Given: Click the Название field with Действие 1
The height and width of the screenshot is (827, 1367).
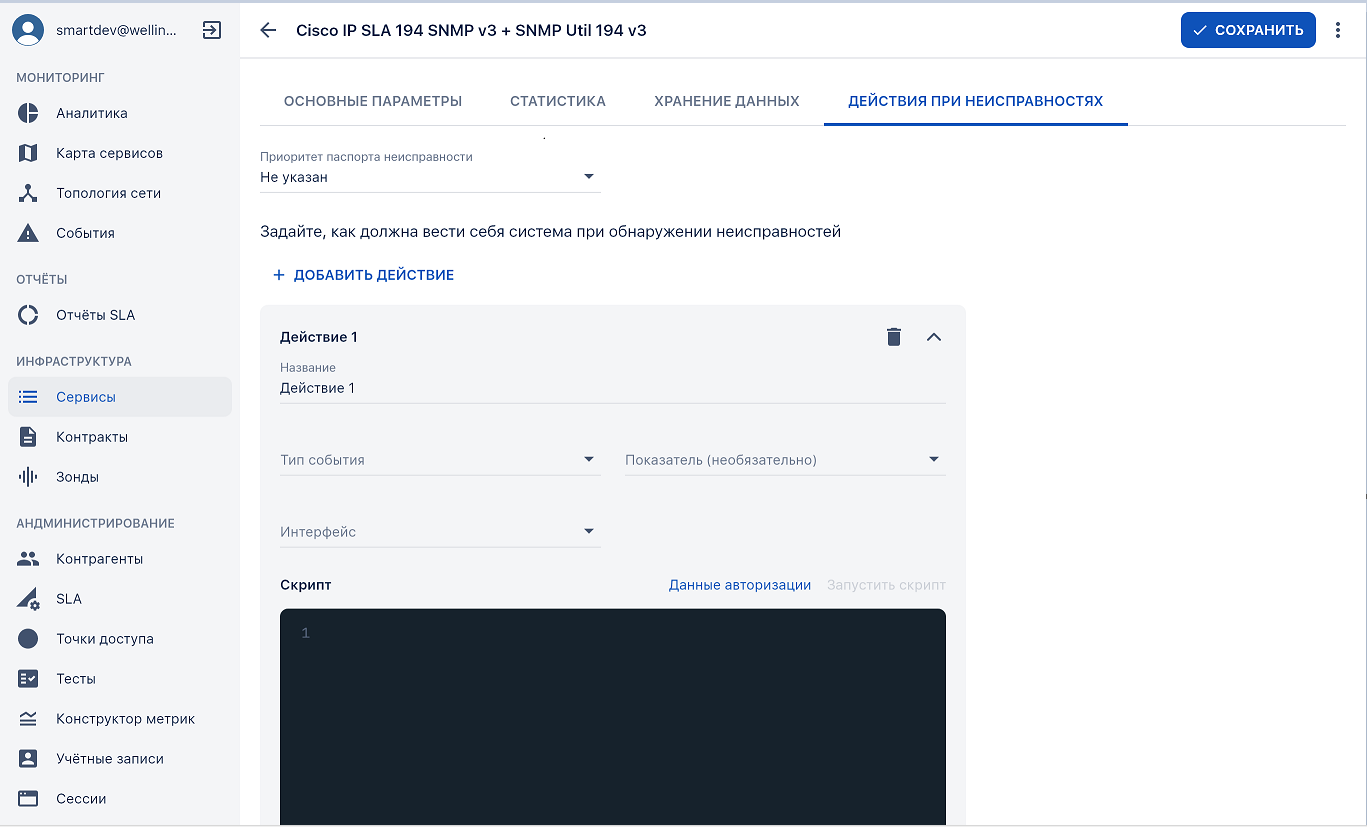Looking at the screenshot, I should tap(613, 388).
